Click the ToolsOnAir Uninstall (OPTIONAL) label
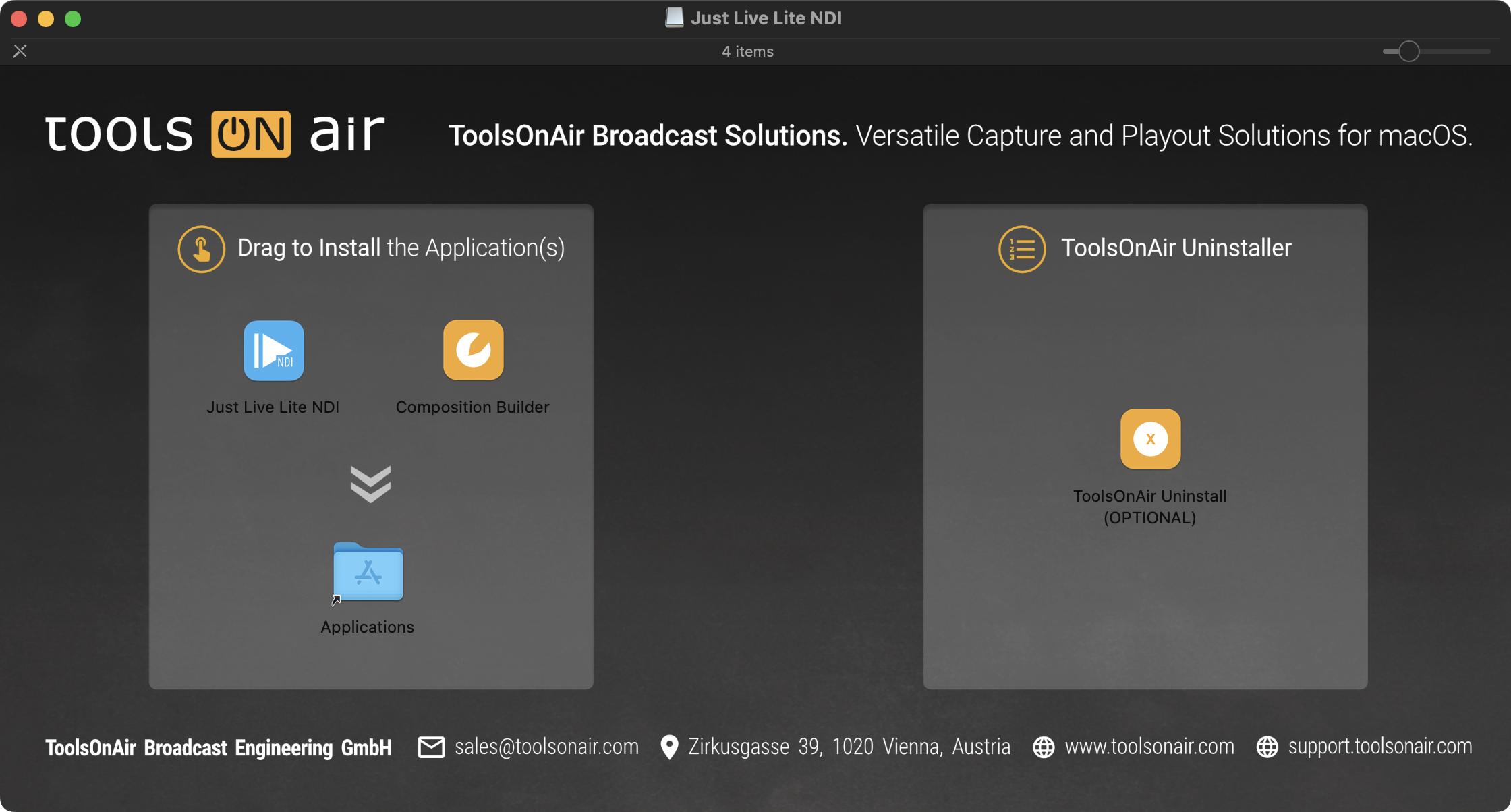Viewport: 1511px width, 812px height. (x=1149, y=507)
